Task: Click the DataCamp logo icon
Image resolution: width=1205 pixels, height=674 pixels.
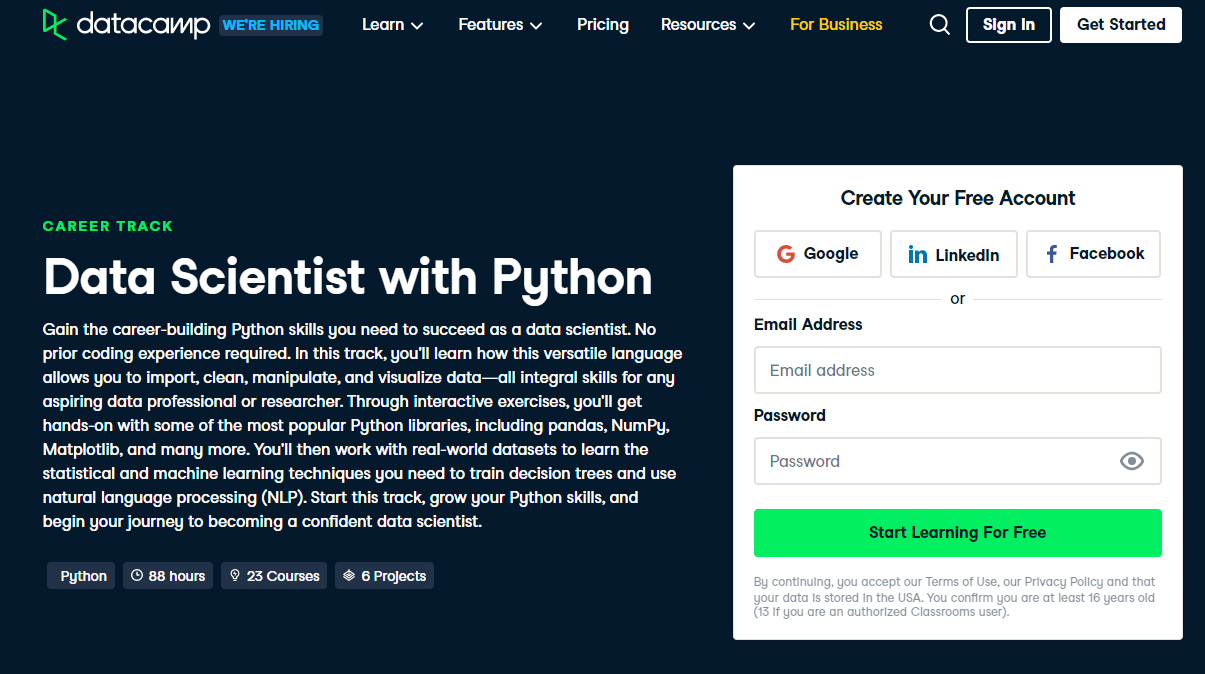Action: click(55, 24)
